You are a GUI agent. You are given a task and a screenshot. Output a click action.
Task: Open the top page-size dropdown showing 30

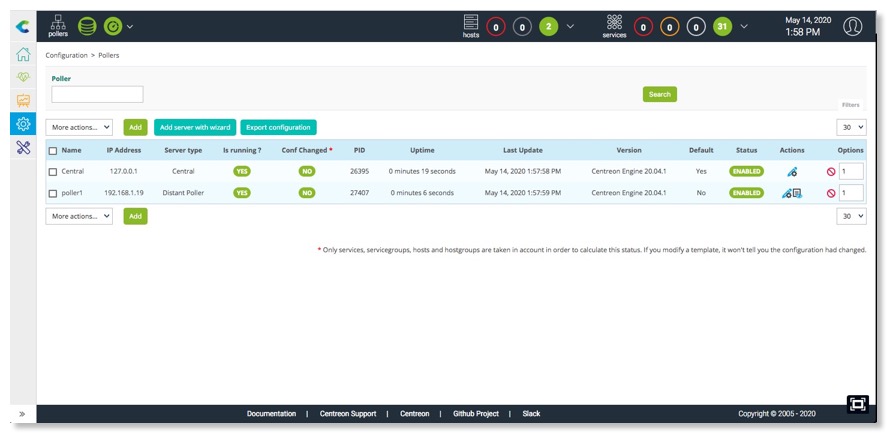(x=851, y=127)
